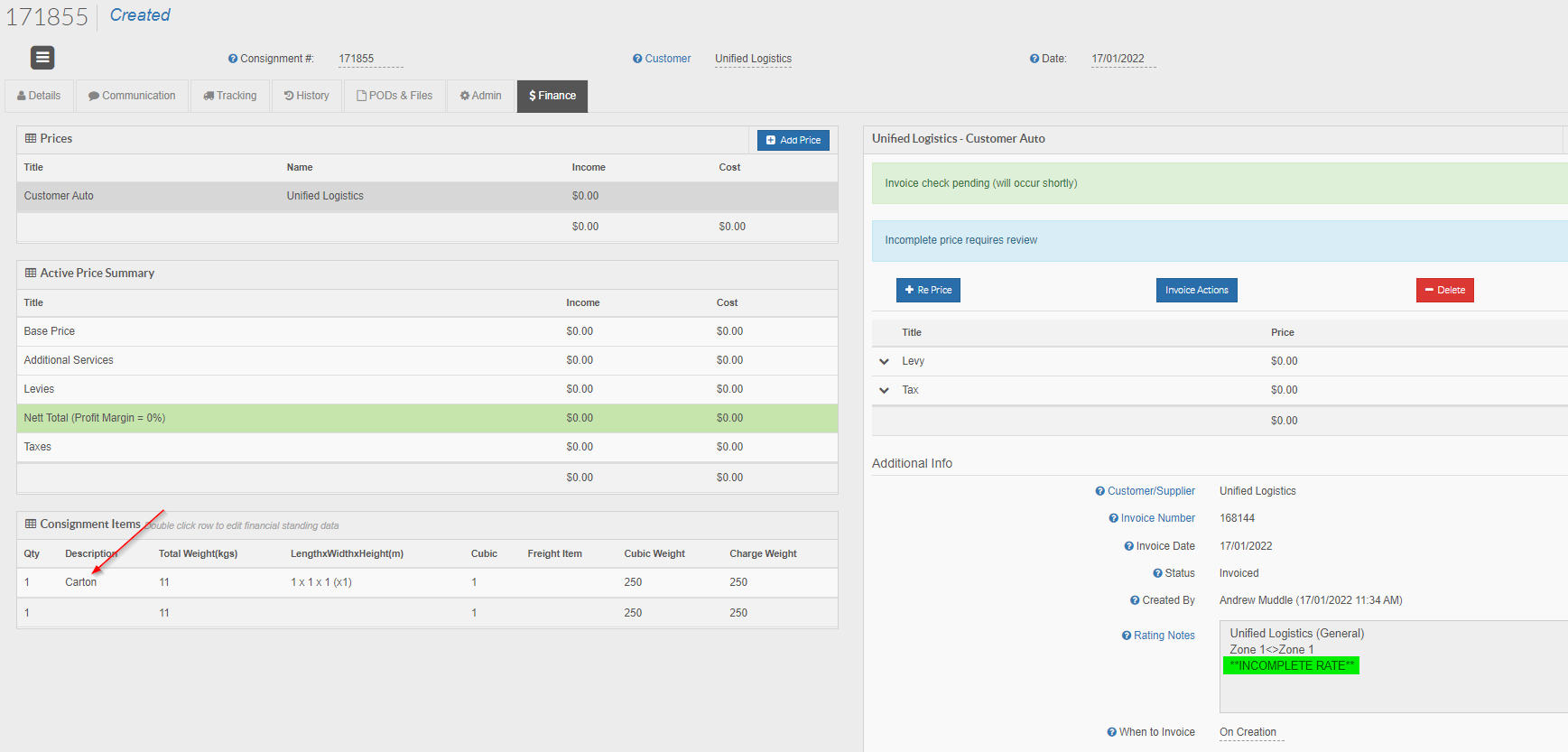Click the 1 x 1 x 1 (x1) dimensions cell
Screen dimensions: 1568x752
click(x=321, y=582)
